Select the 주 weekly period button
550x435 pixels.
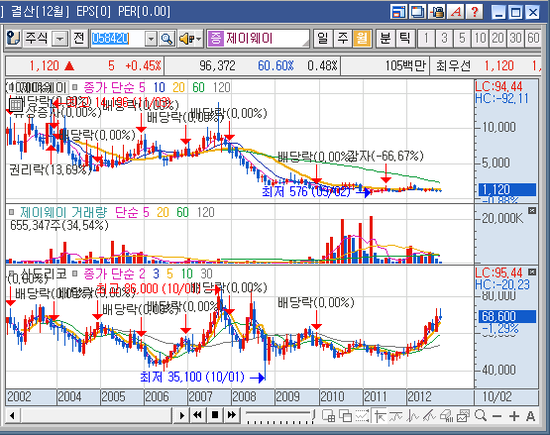343,38
